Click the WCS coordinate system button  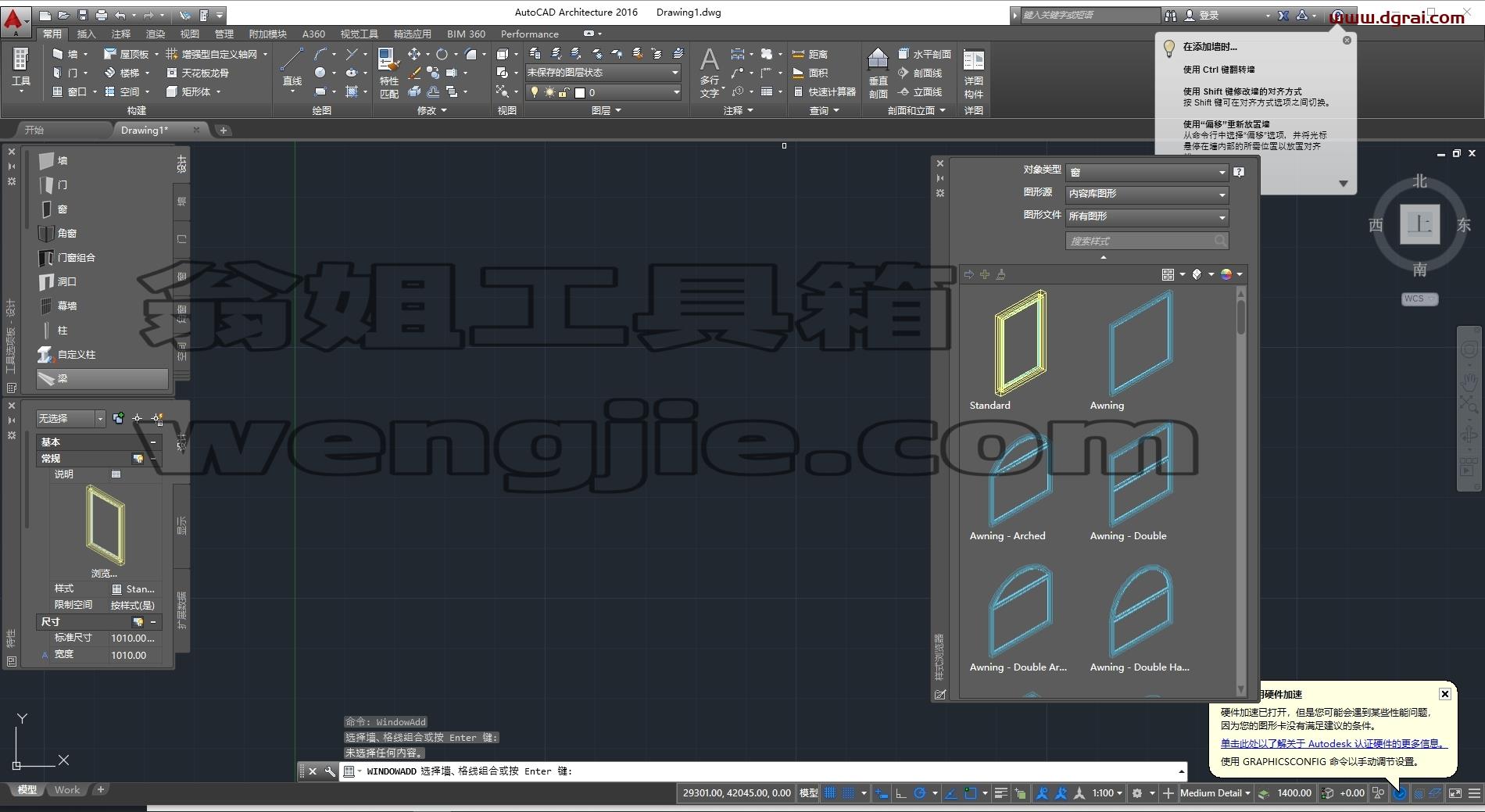coord(1419,299)
